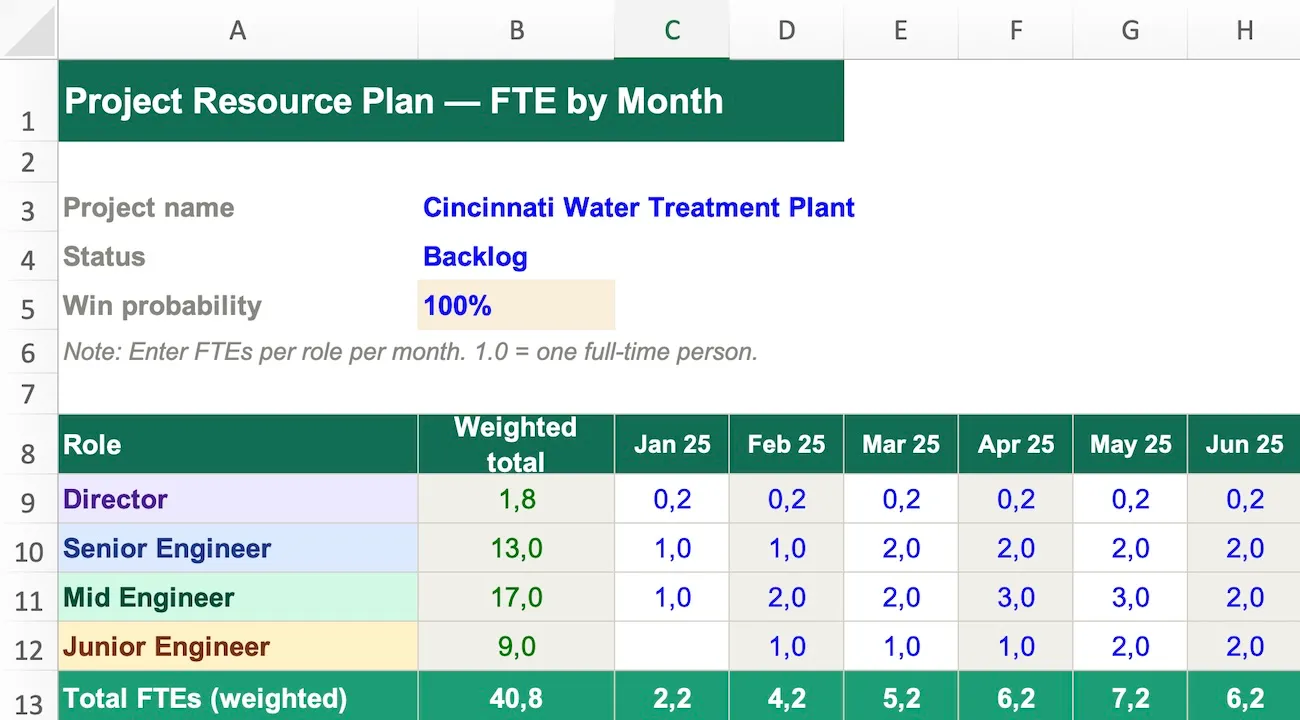Select the italic note text in row 6

point(410,352)
